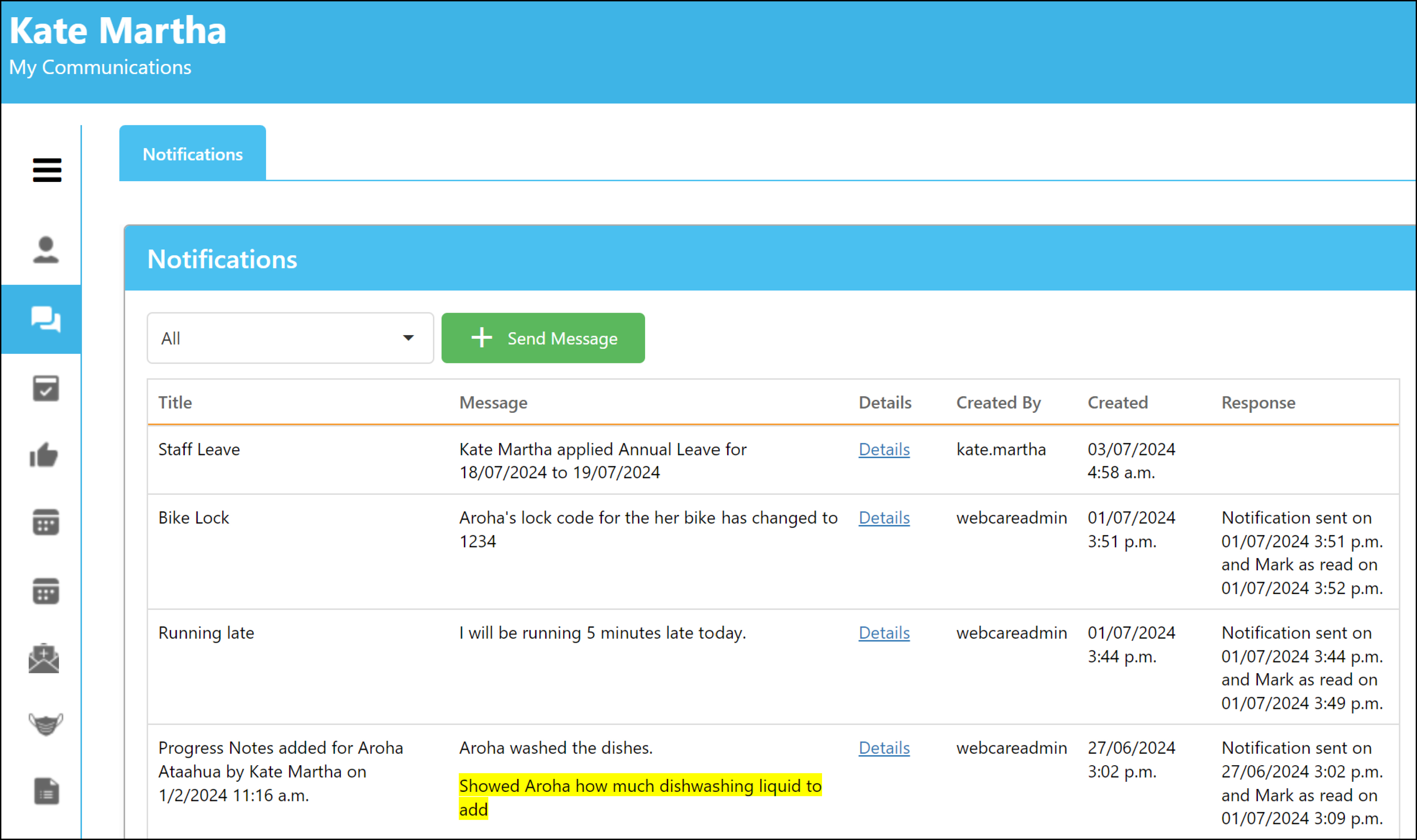Open the lower calendar grid icon in sidebar
This screenshot has width=1417, height=840.
pyautogui.click(x=45, y=591)
